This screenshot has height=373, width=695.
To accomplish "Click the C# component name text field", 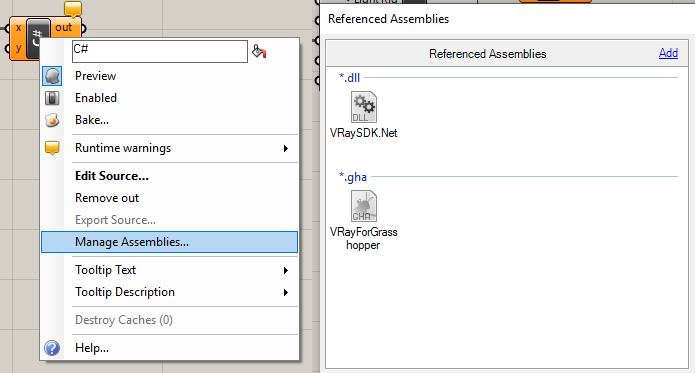I will (x=160, y=51).
